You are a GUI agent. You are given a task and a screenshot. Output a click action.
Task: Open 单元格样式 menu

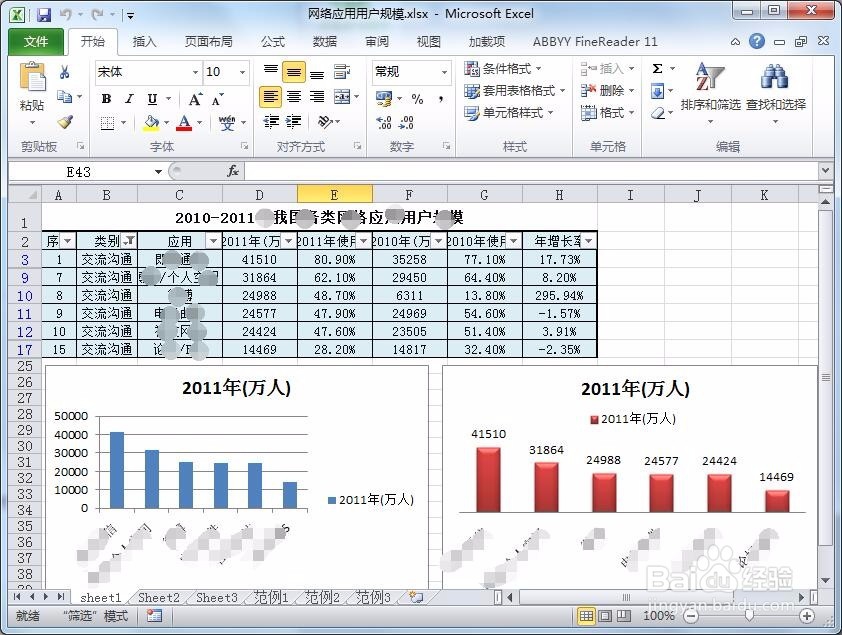click(x=509, y=113)
